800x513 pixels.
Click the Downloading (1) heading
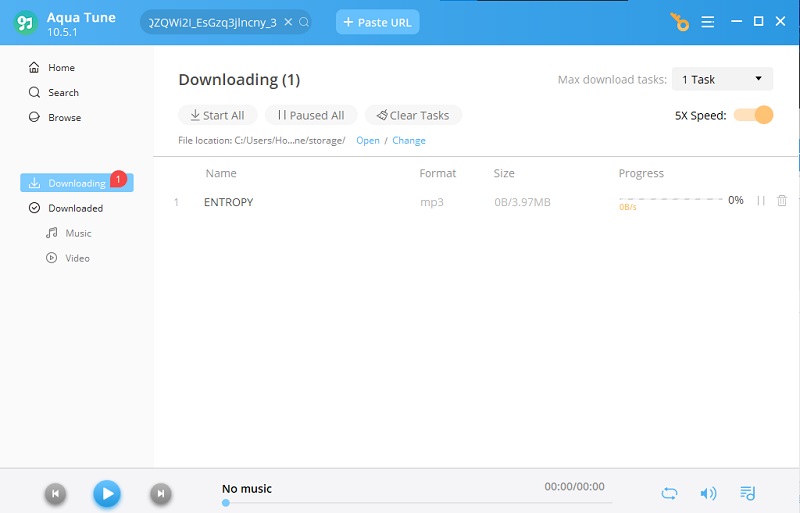coord(239,80)
